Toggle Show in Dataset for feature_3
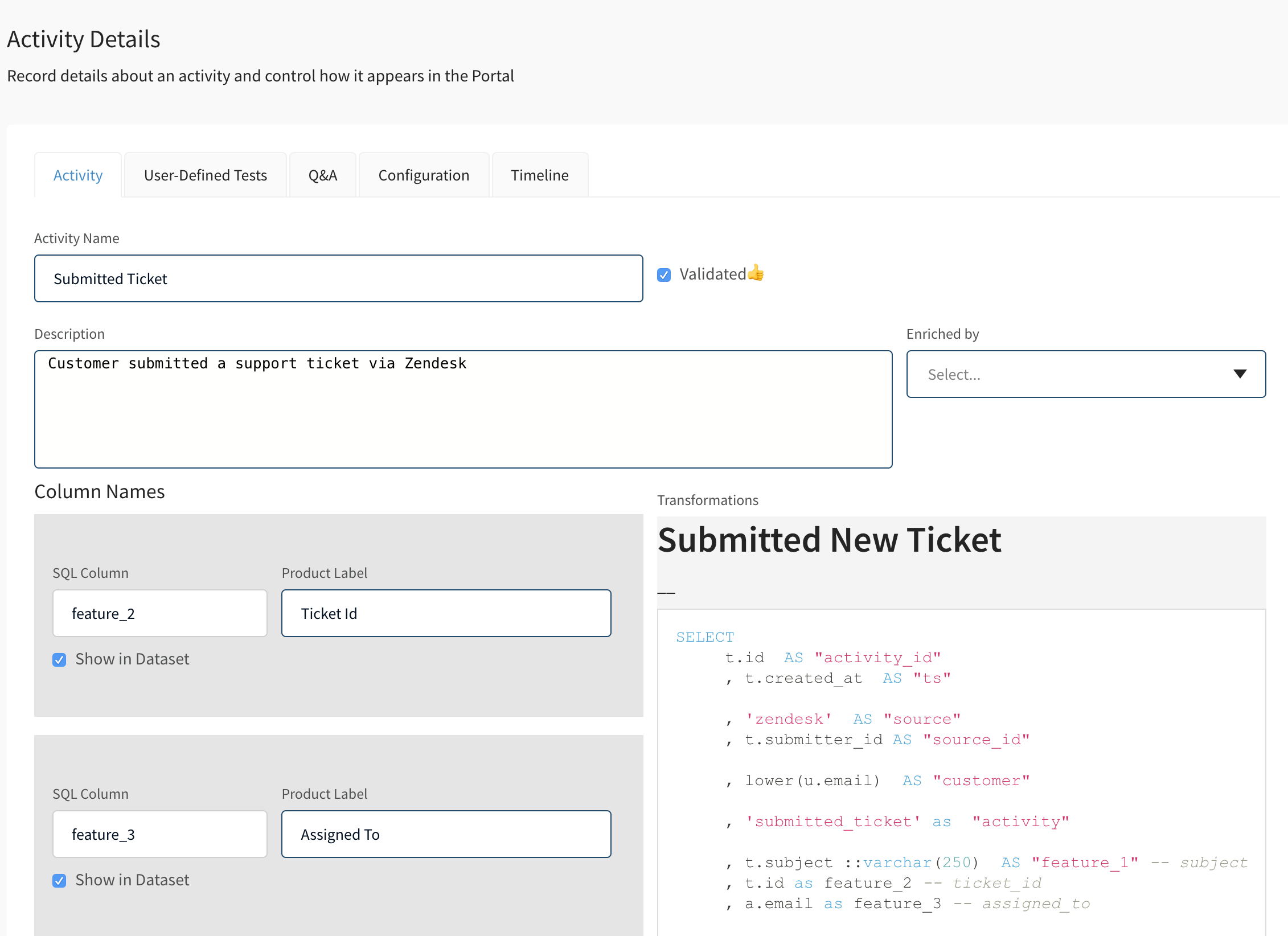Image resolution: width=1288 pixels, height=936 pixels. pos(59,881)
